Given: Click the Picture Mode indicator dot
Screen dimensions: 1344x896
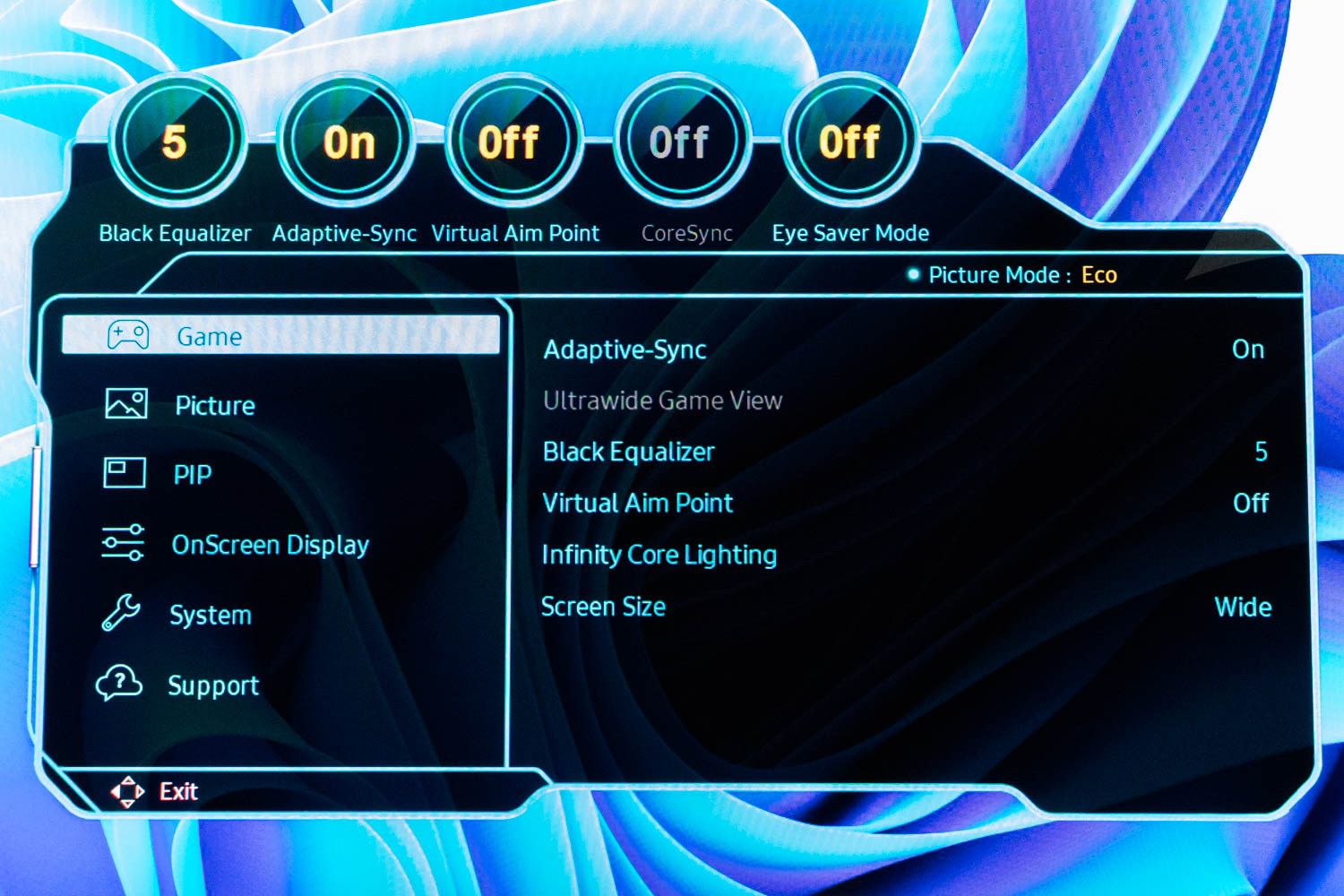Looking at the screenshot, I should pyautogui.click(x=914, y=275).
